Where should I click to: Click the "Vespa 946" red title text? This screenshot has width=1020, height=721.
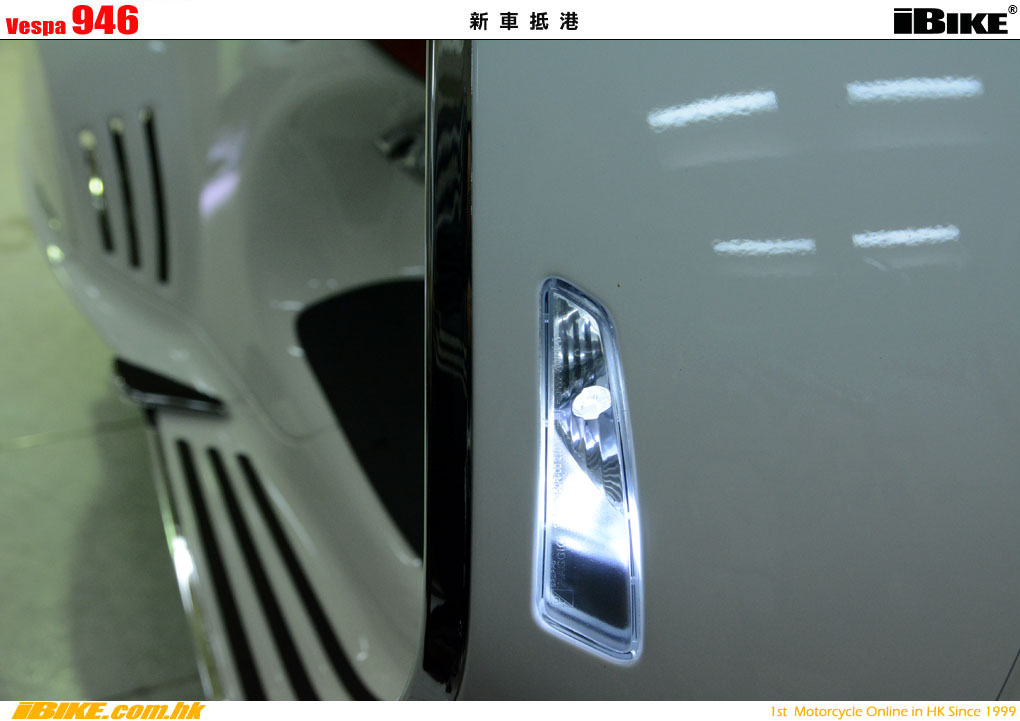(x=72, y=20)
